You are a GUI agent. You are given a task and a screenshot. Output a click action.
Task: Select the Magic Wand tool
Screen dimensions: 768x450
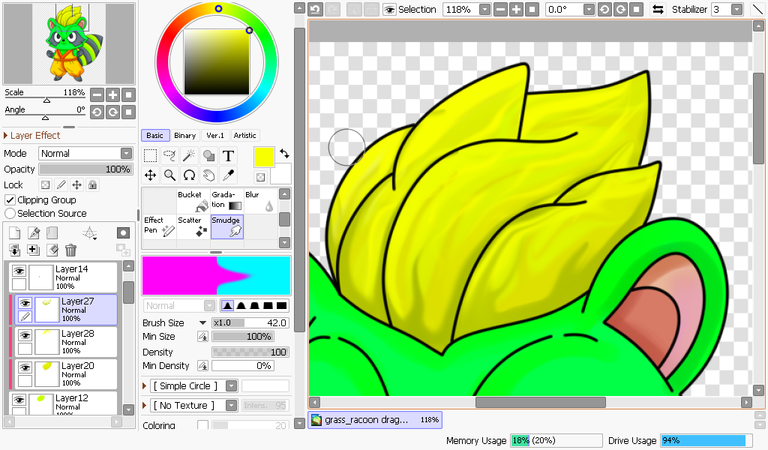click(189, 156)
